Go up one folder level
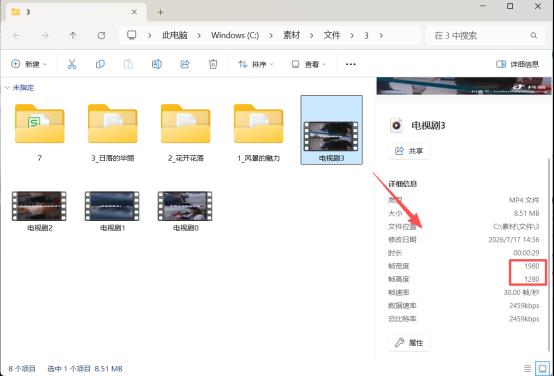Image resolution: width=554 pixels, height=376 pixels. [x=73, y=35]
